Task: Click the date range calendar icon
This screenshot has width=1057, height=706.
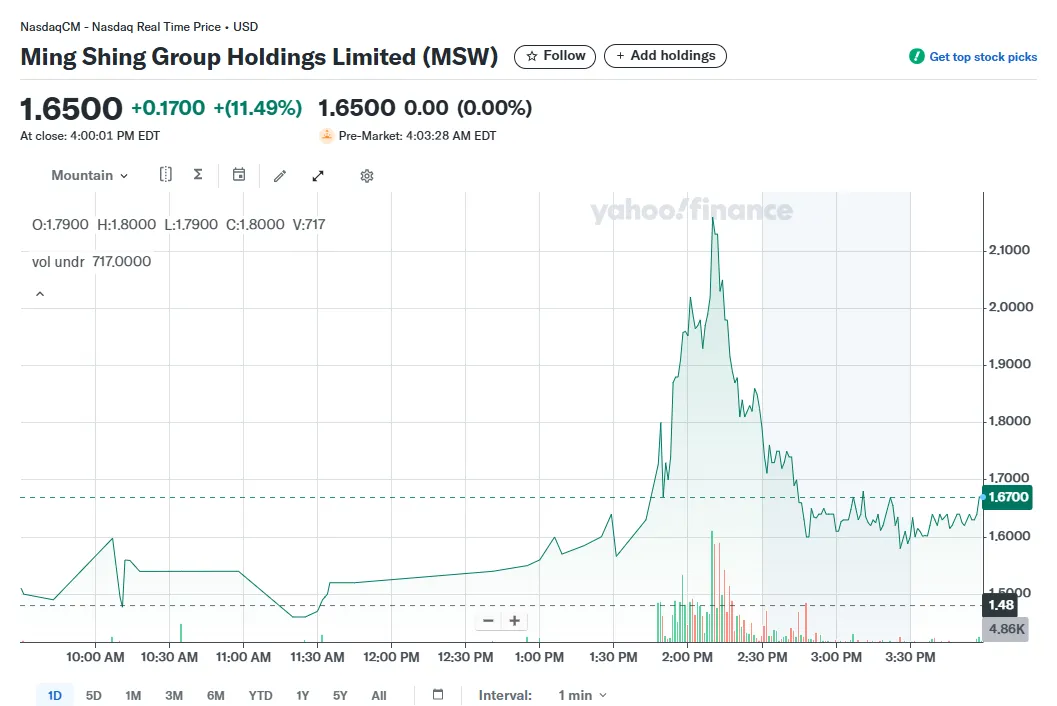Action: [x=438, y=695]
